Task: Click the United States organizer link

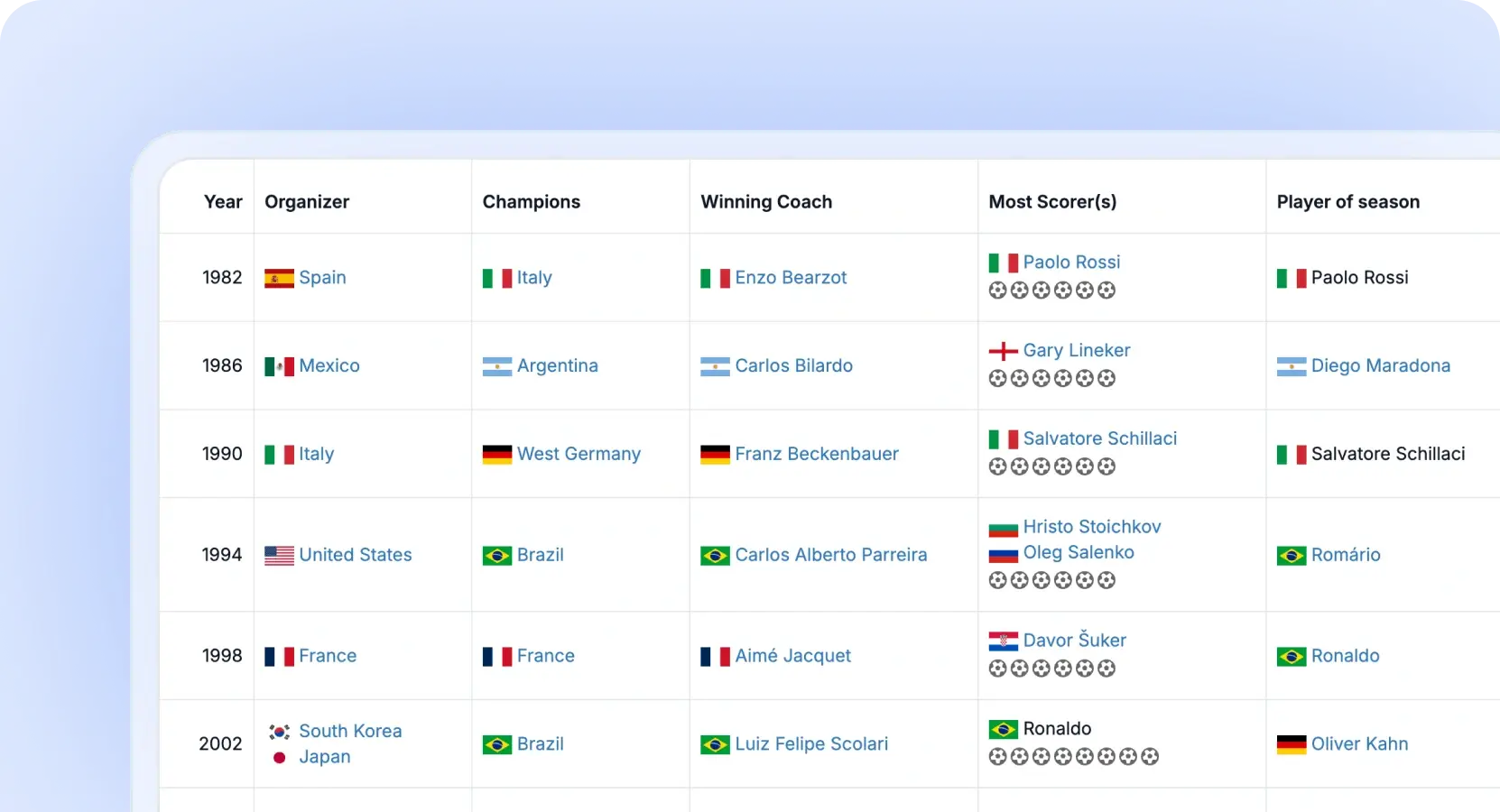Action: click(355, 555)
